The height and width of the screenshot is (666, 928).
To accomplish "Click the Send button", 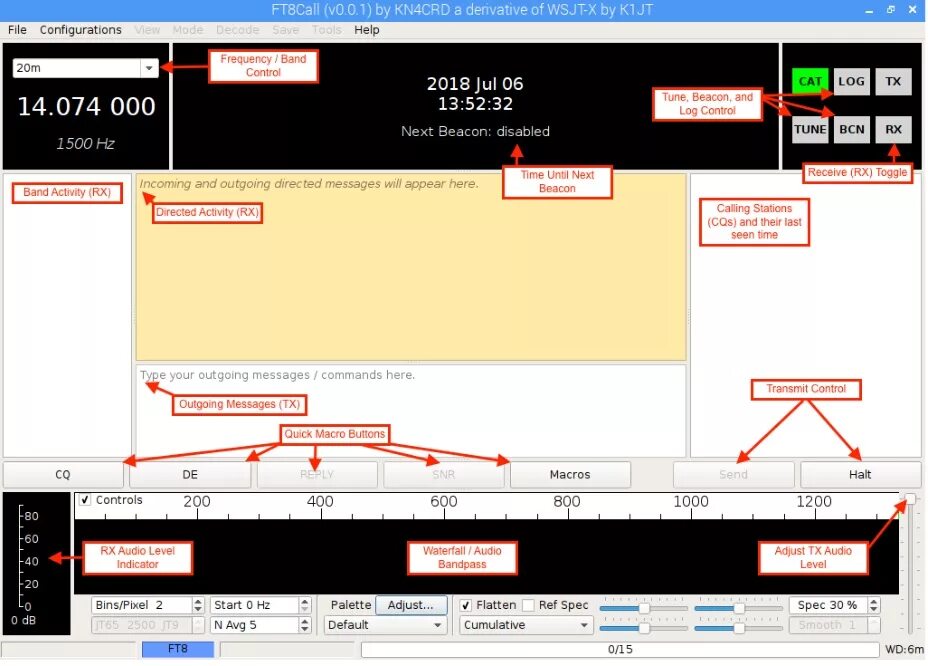I will pyautogui.click(x=733, y=474).
